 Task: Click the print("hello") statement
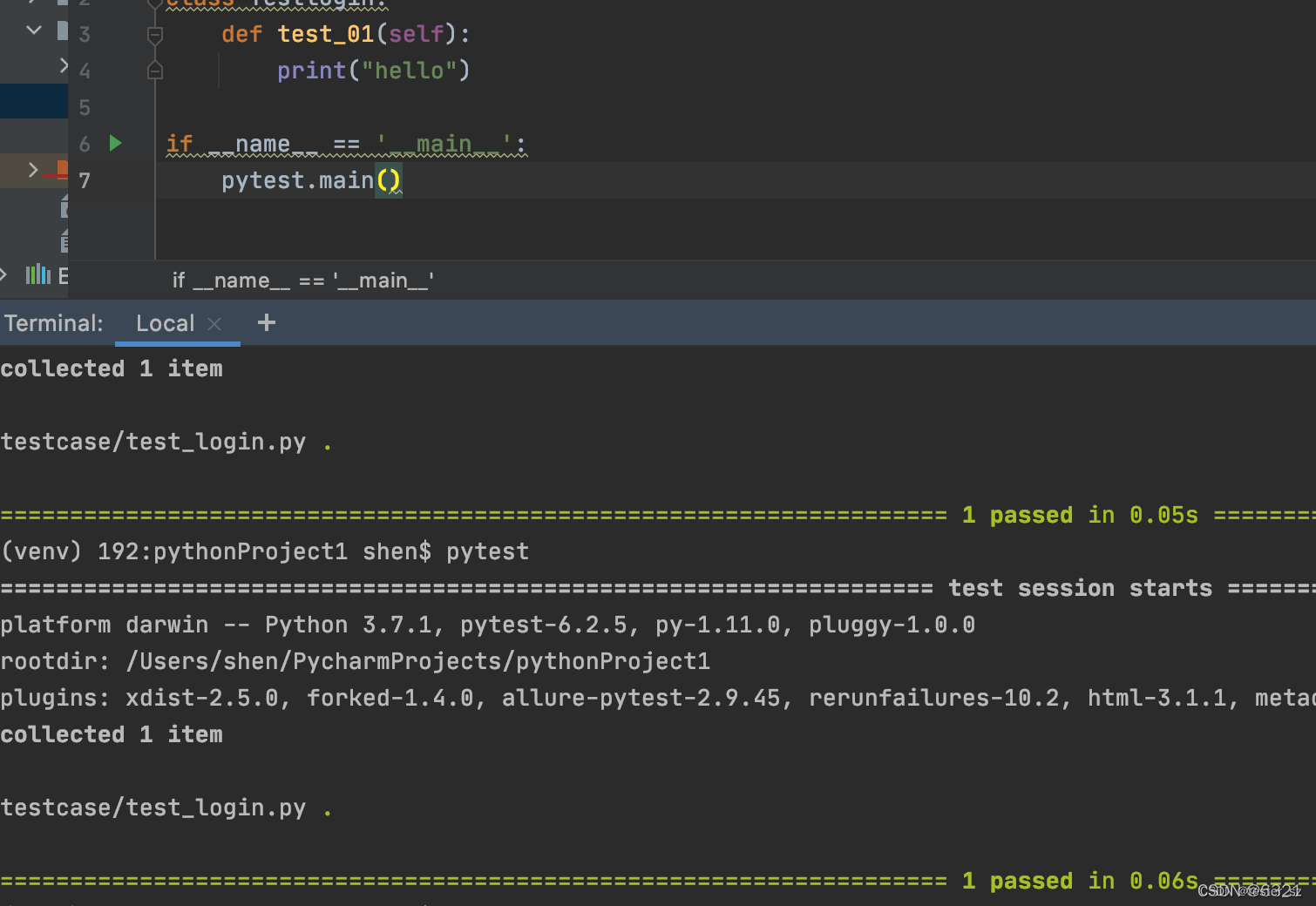tap(374, 71)
